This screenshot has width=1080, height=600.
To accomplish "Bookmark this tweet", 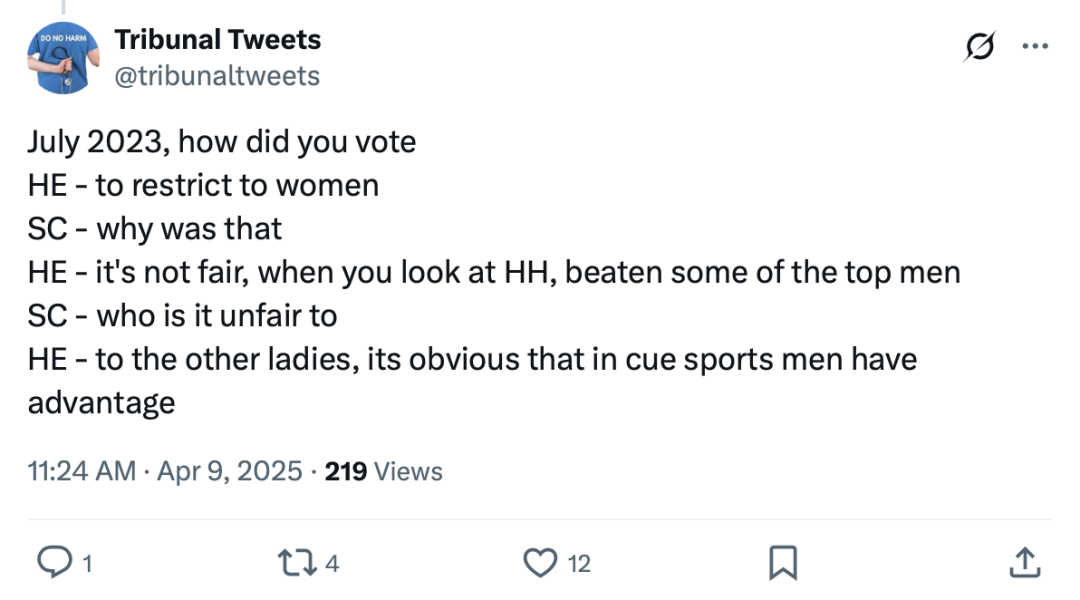I will 782,564.
